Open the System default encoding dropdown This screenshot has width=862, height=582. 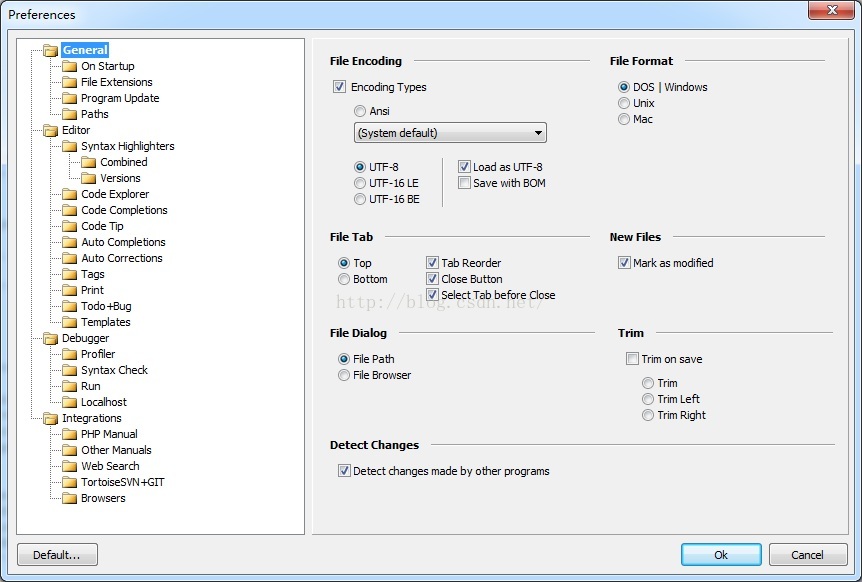(x=450, y=133)
